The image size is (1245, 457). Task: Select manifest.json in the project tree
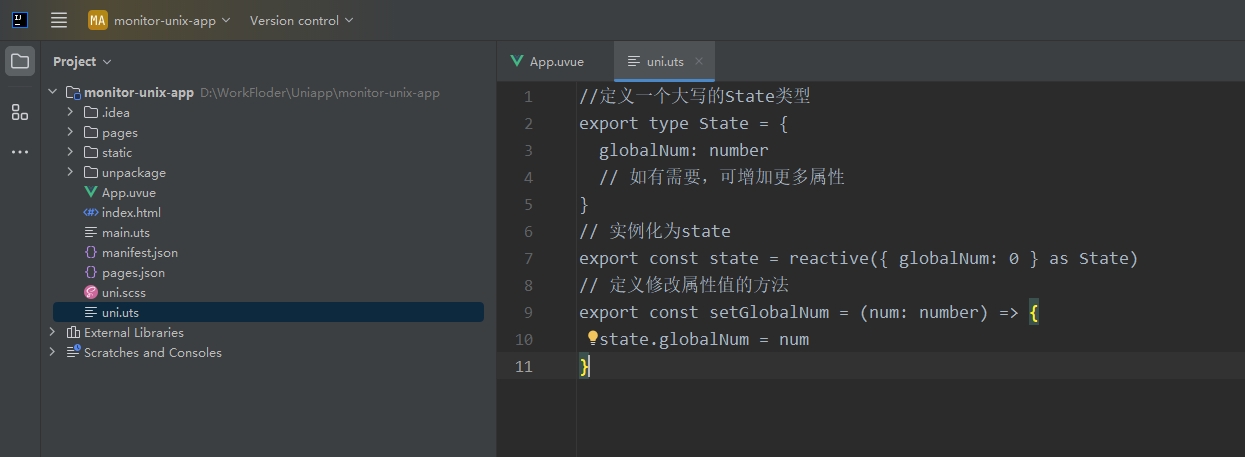pos(140,252)
